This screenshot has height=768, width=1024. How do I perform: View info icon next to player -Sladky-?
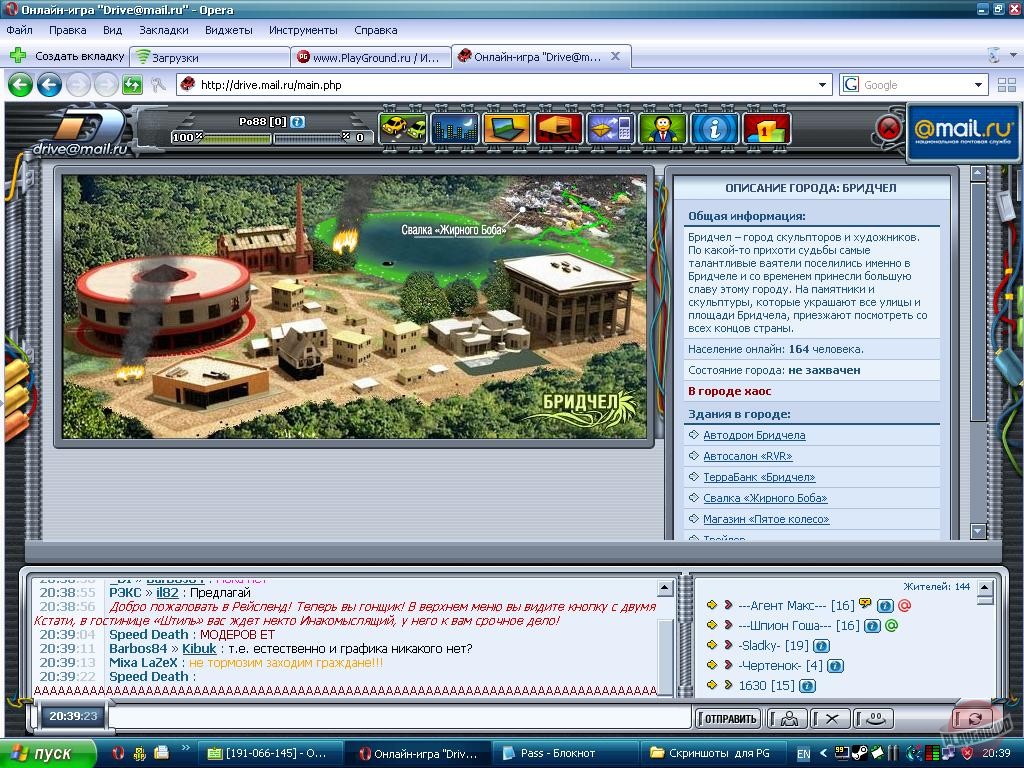point(821,646)
